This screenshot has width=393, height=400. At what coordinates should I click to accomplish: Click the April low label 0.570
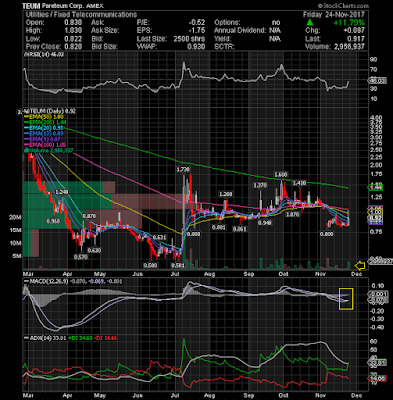tap(81, 257)
